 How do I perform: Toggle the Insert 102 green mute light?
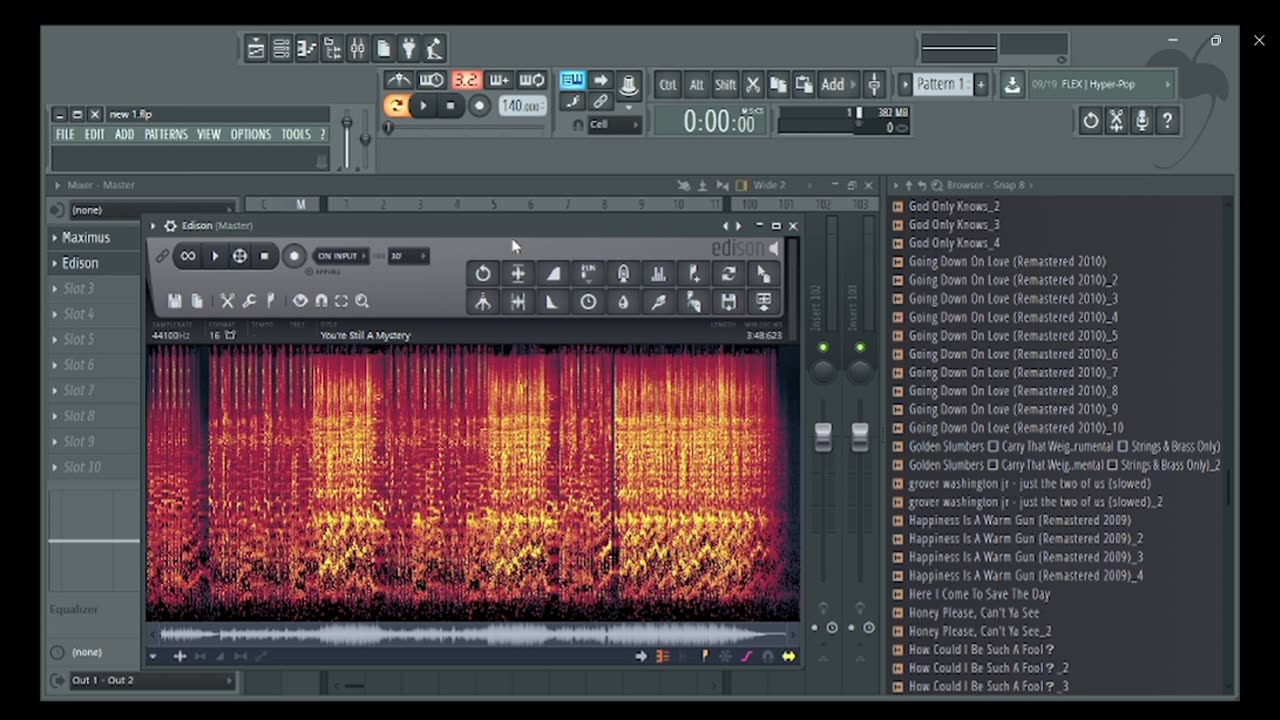point(823,347)
